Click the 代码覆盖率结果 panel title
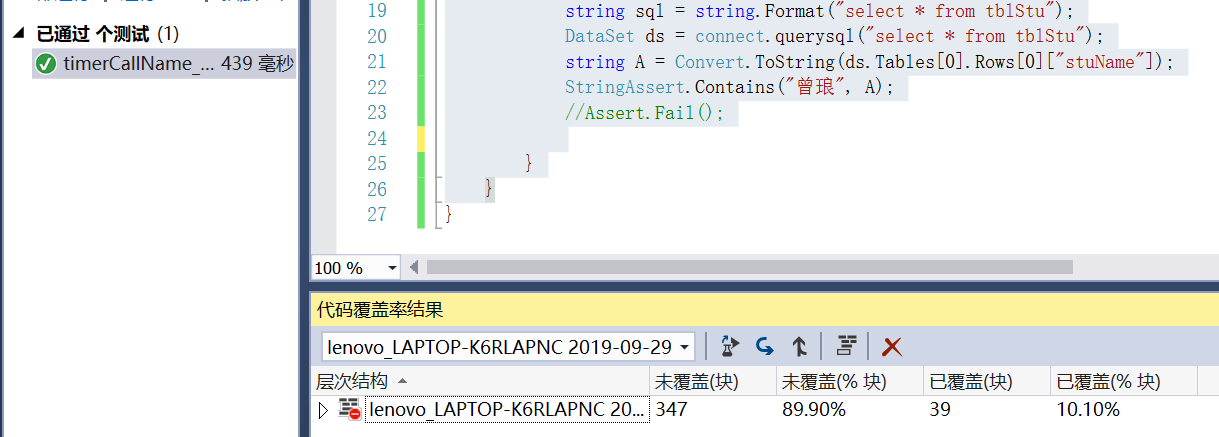1219x437 pixels. (380, 311)
